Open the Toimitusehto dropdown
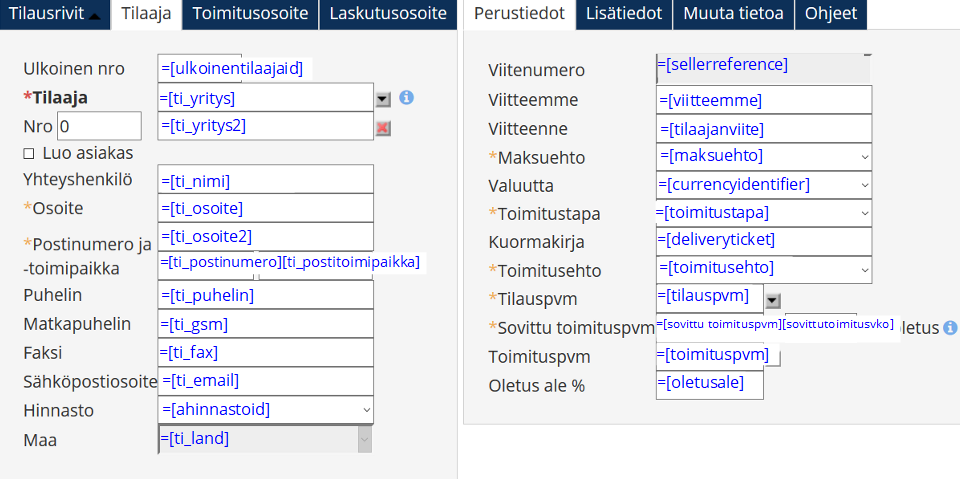 coord(864,270)
